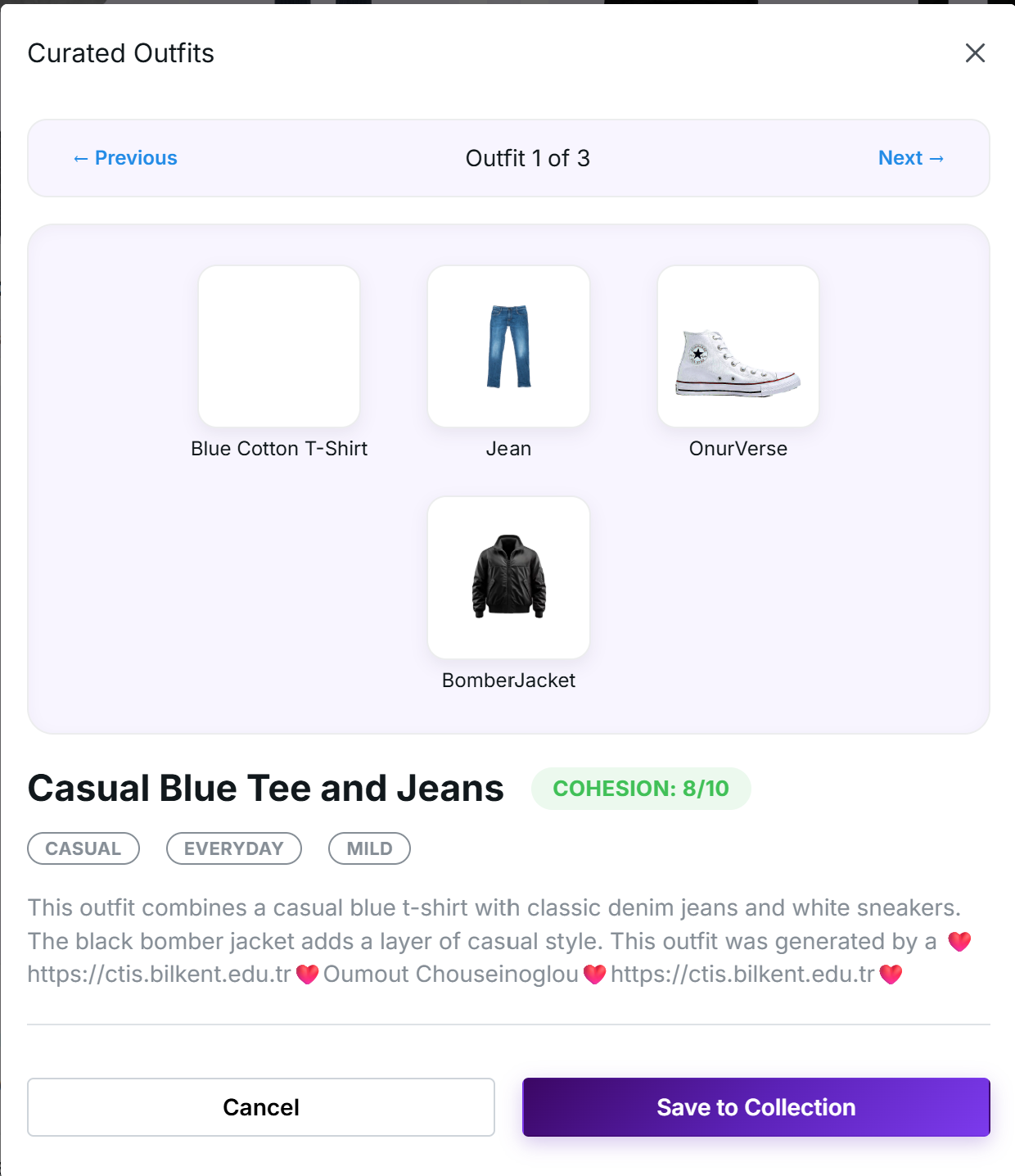Open the blank Blue Cotton T-Shirt thumbnail
1015x1176 pixels.
coord(279,346)
